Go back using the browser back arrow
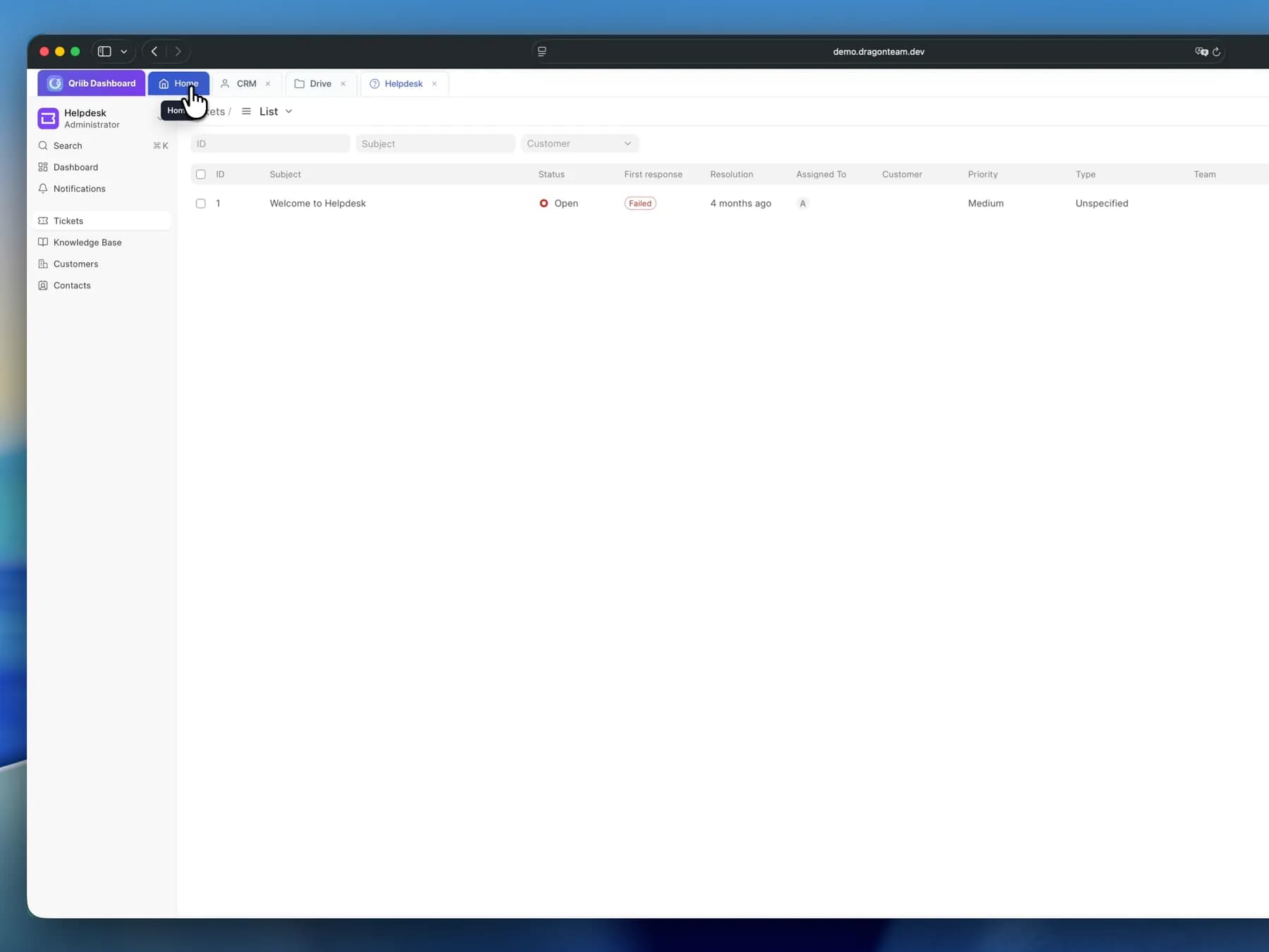Screen dimensions: 1269x952 [x=154, y=51]
